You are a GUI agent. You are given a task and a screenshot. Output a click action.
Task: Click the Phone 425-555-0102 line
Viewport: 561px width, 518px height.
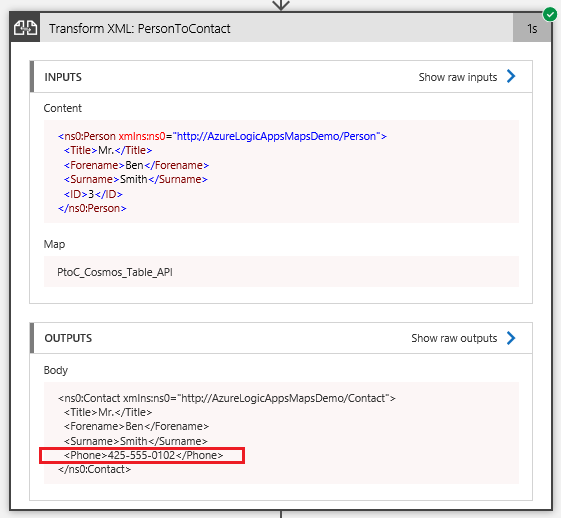click(143, 455)
